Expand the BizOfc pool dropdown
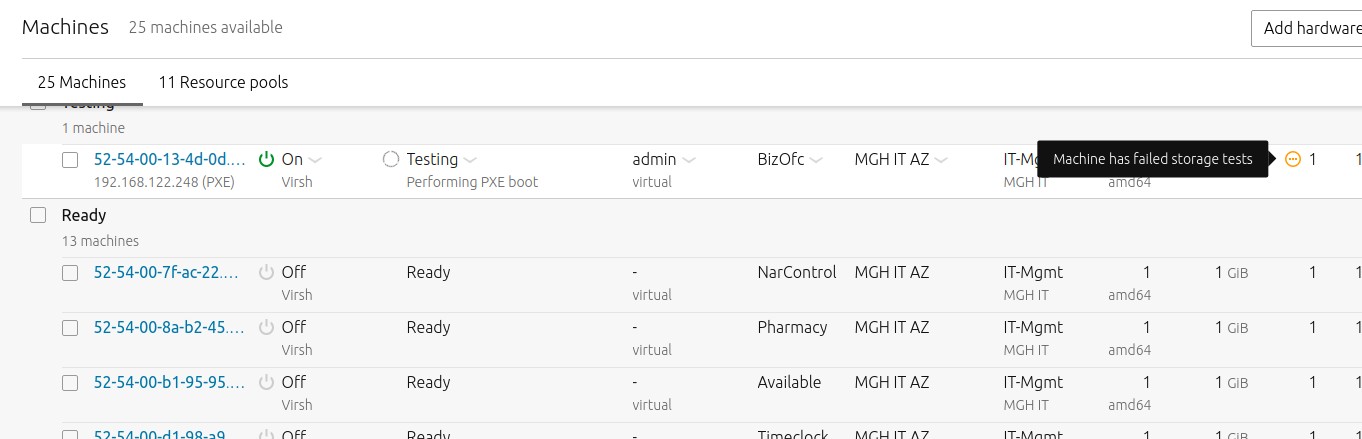The height and width of the screenshot is (439, 1362). point(817,160)
